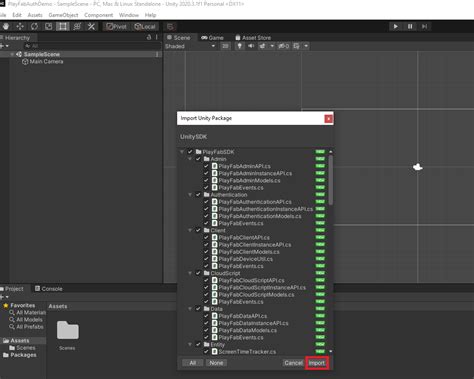Toggle Local handle rotation

(x=145, y=27)
